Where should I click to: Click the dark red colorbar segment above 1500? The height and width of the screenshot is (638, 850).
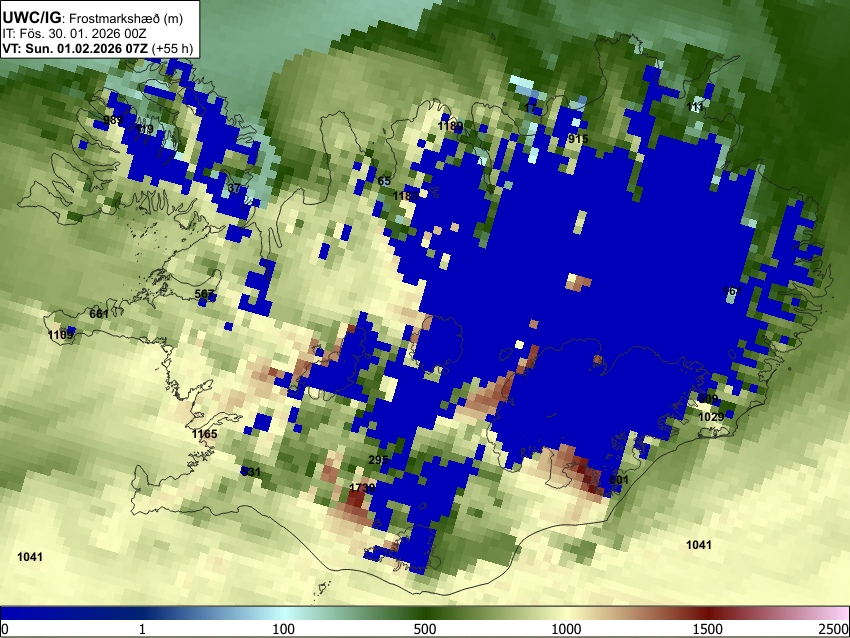(x=708, y=613)
